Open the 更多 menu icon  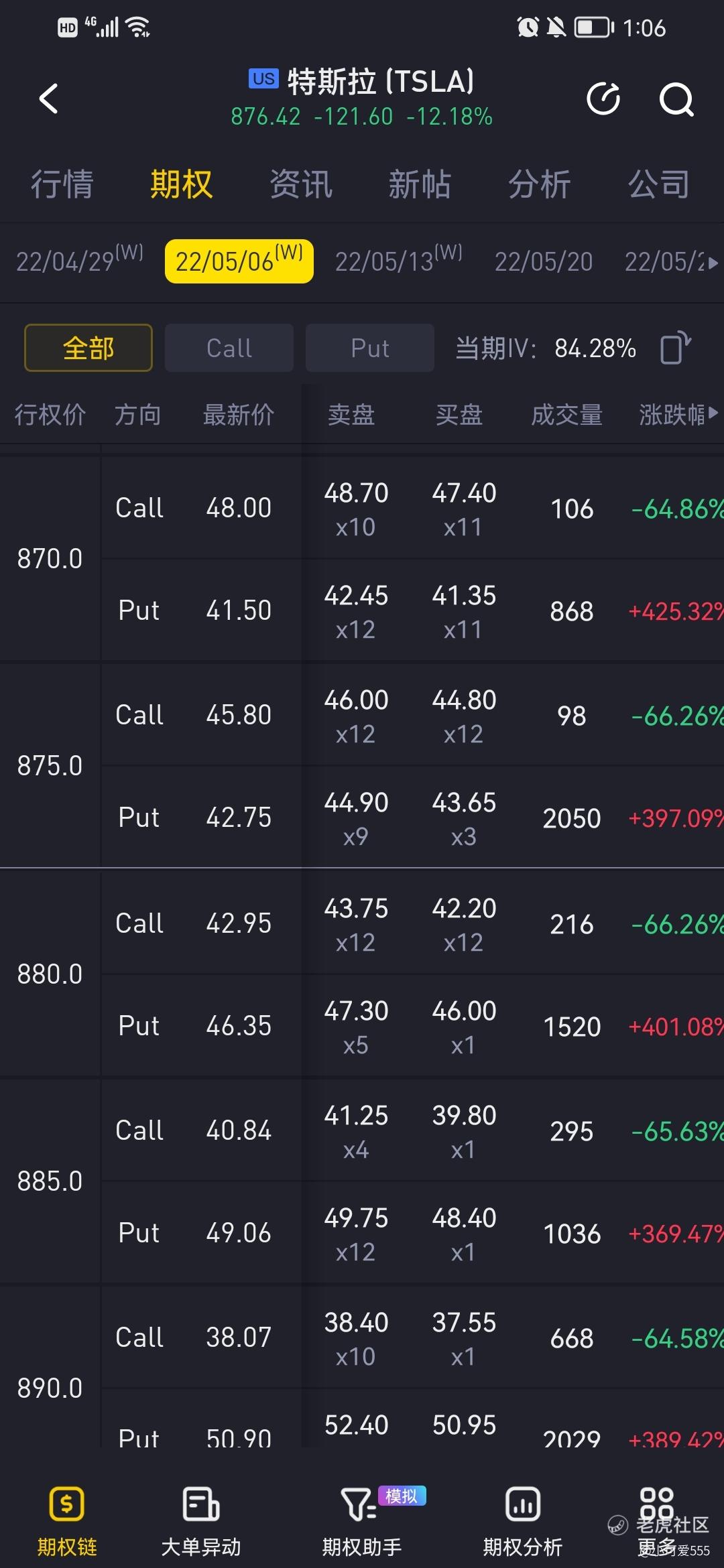pos(656,1505)
